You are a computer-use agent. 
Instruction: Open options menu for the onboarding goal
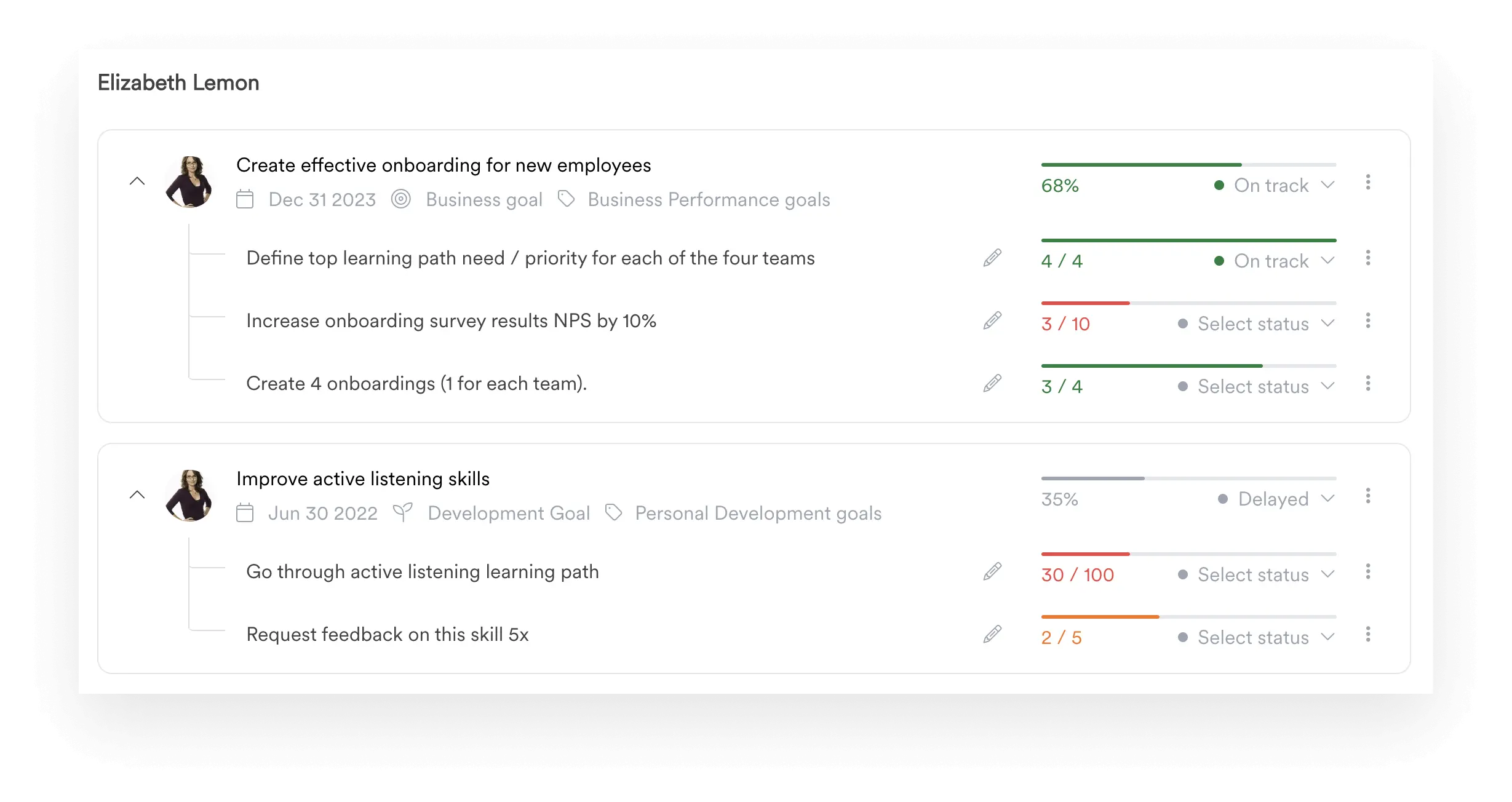point(1369,182)
